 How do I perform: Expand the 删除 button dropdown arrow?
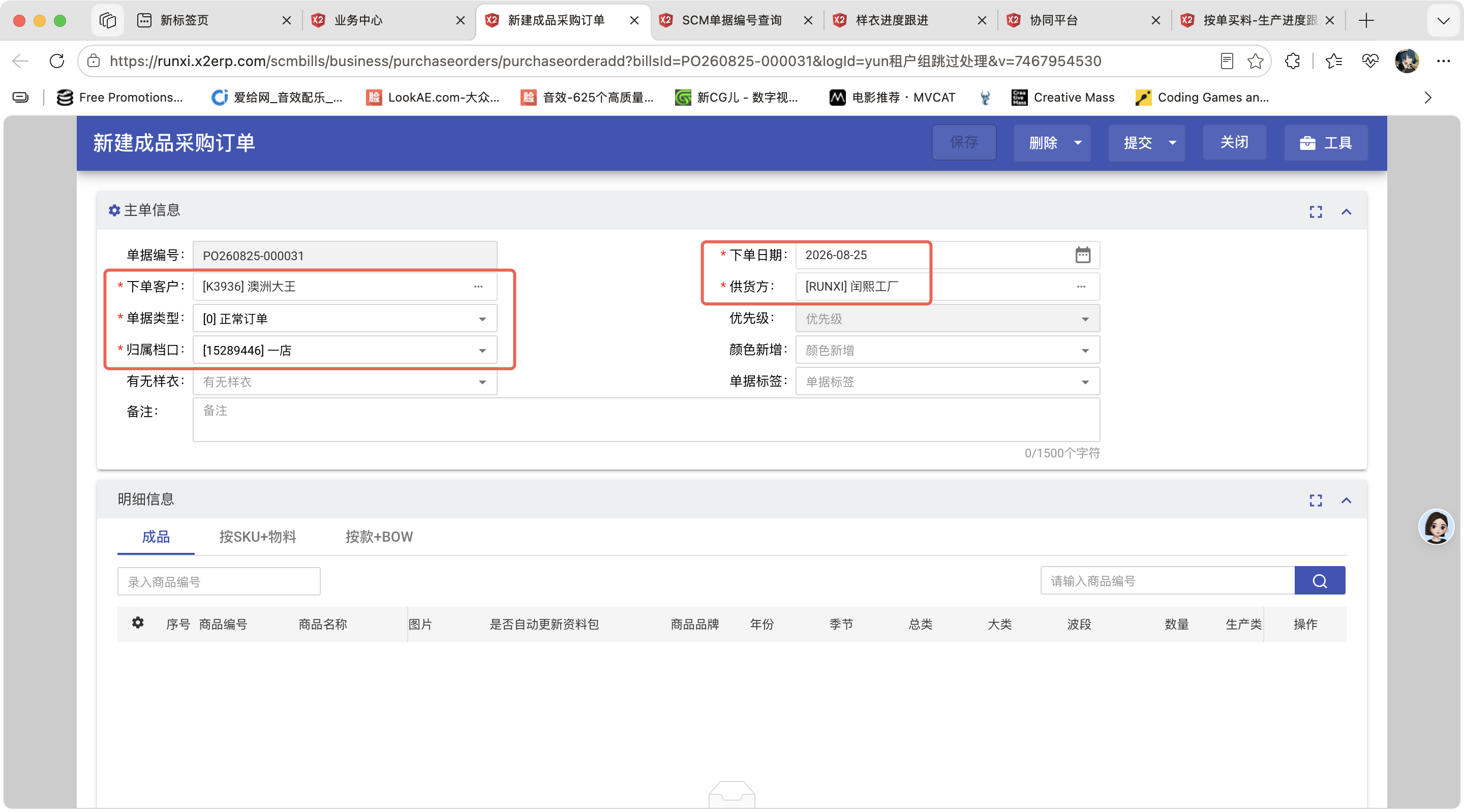1078,143
